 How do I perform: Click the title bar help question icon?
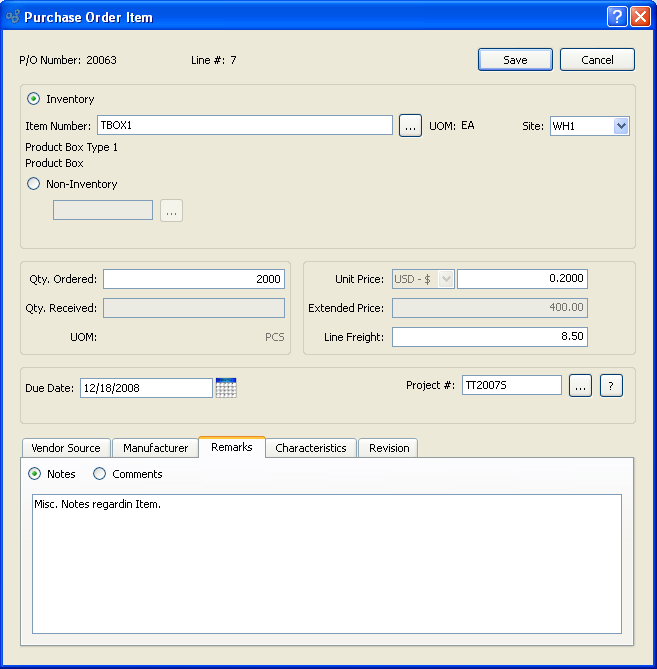[x=617, y=17]
